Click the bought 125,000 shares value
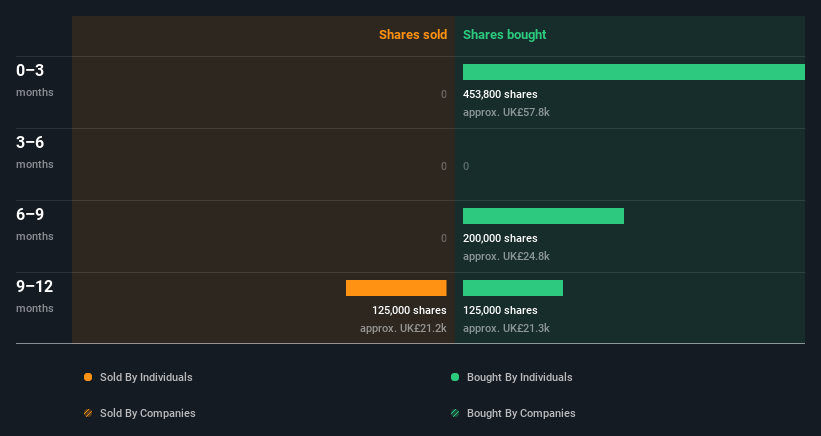This screenshot has height=436, width=821. tap(500, 310)
